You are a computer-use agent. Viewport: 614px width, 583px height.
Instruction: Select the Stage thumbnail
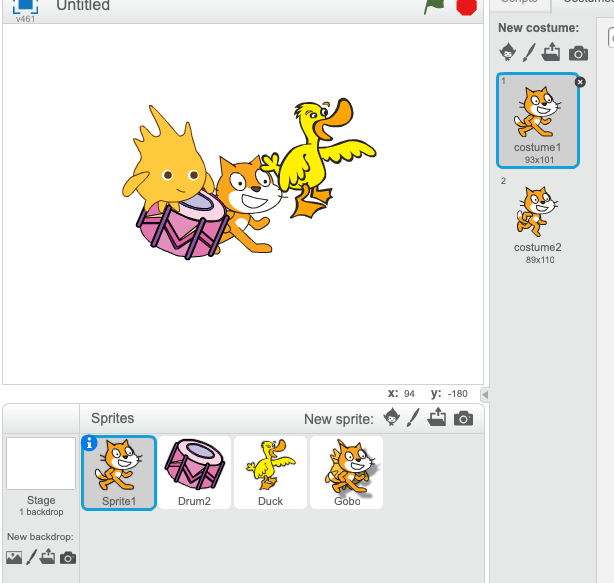coord(41,465)
